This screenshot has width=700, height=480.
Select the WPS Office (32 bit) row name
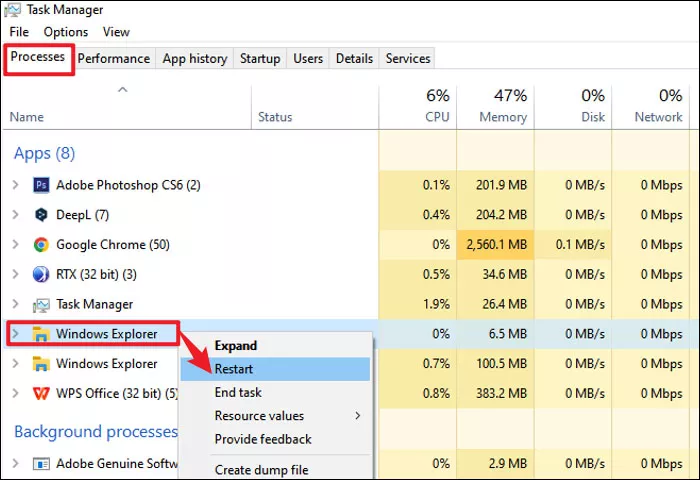(117, 393)
